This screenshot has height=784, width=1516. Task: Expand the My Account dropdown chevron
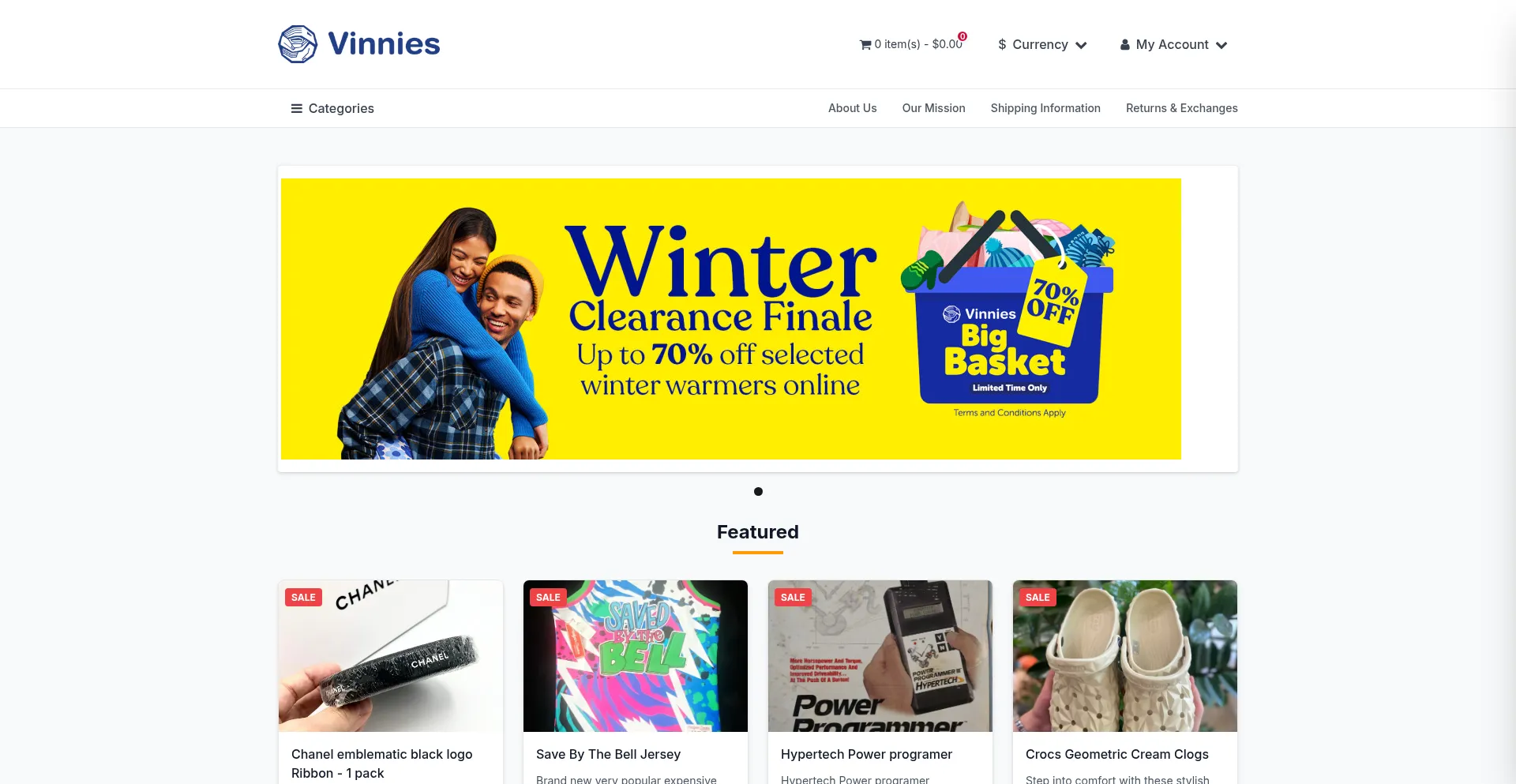tap(1221, 45)
